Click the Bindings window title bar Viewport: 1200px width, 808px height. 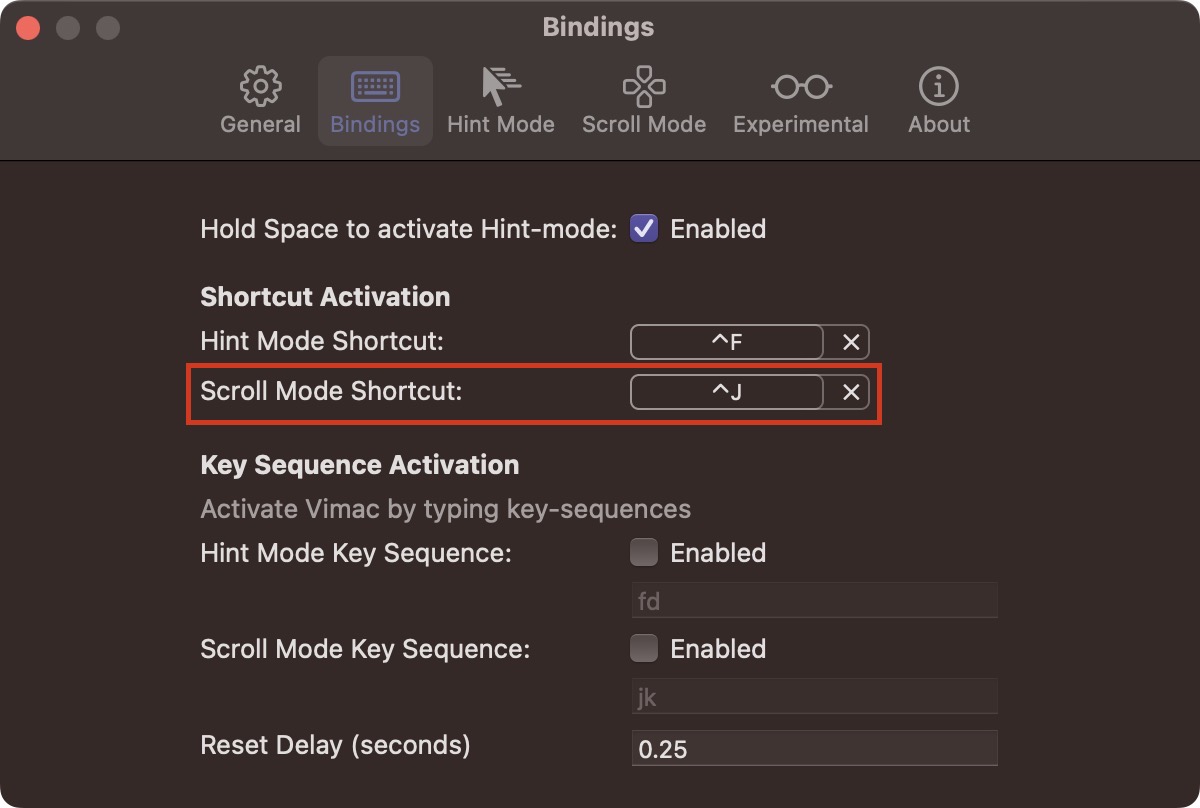click(599, 27)
